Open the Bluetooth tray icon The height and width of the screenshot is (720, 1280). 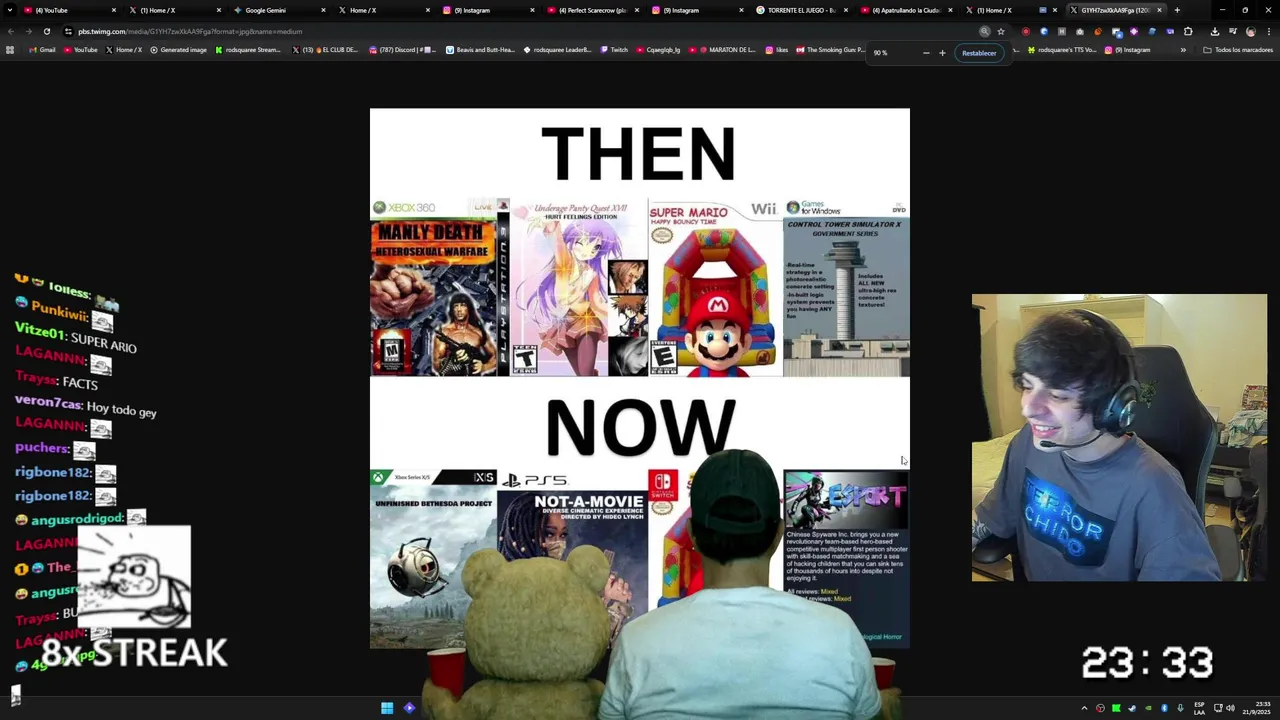click(x=1164, y=708)
